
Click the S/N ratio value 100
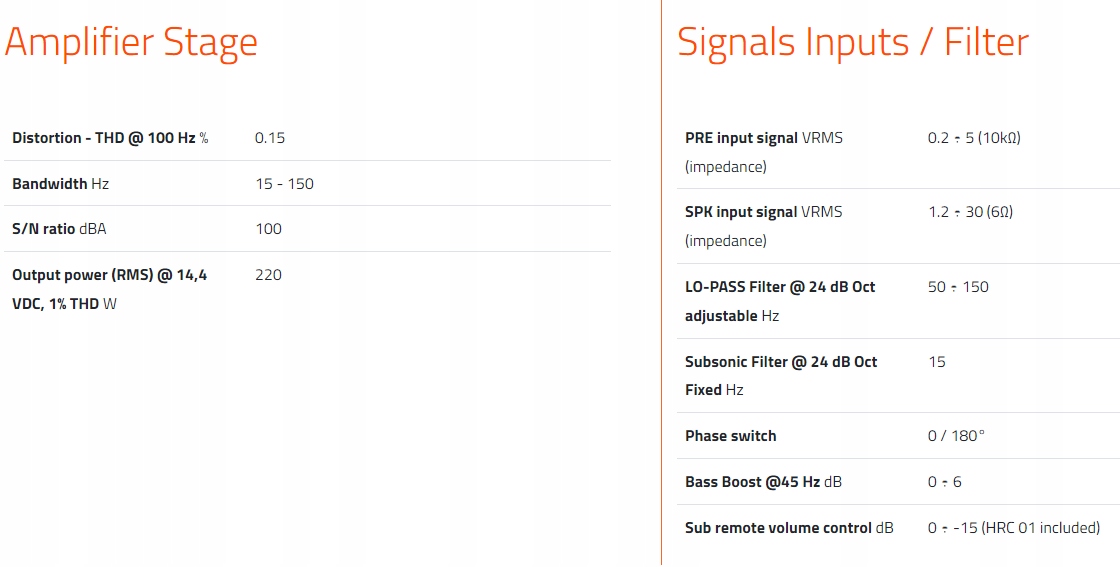[269, 229]
